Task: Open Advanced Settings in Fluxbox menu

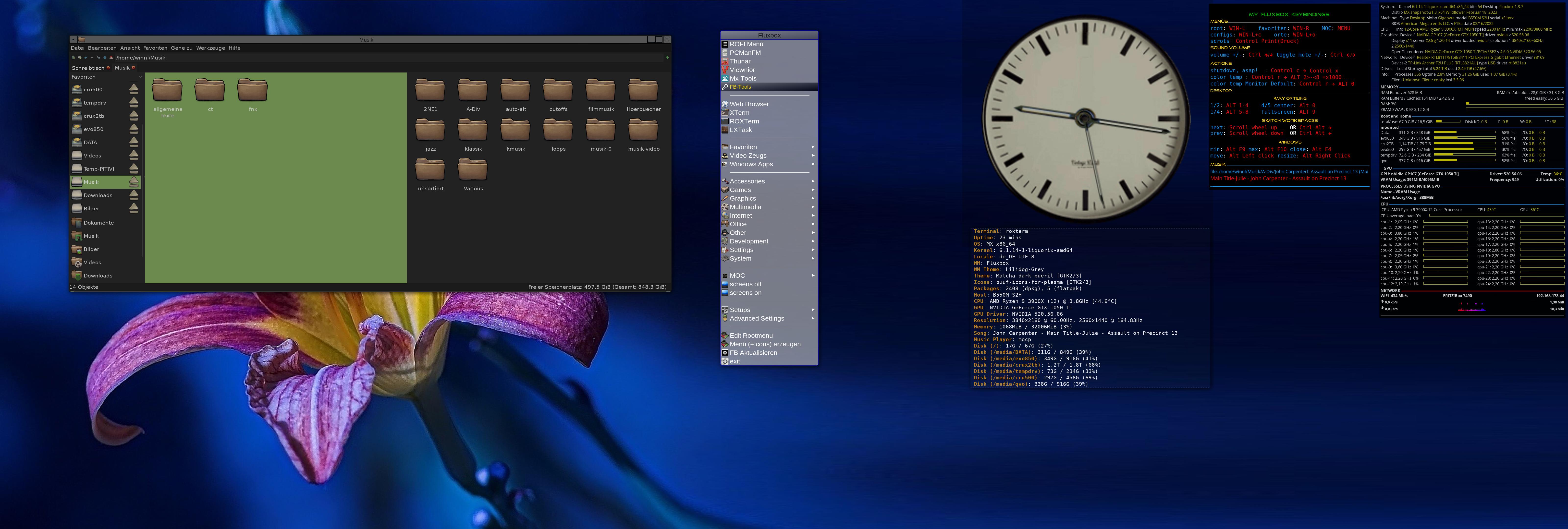Action: (x=769, y=318)
